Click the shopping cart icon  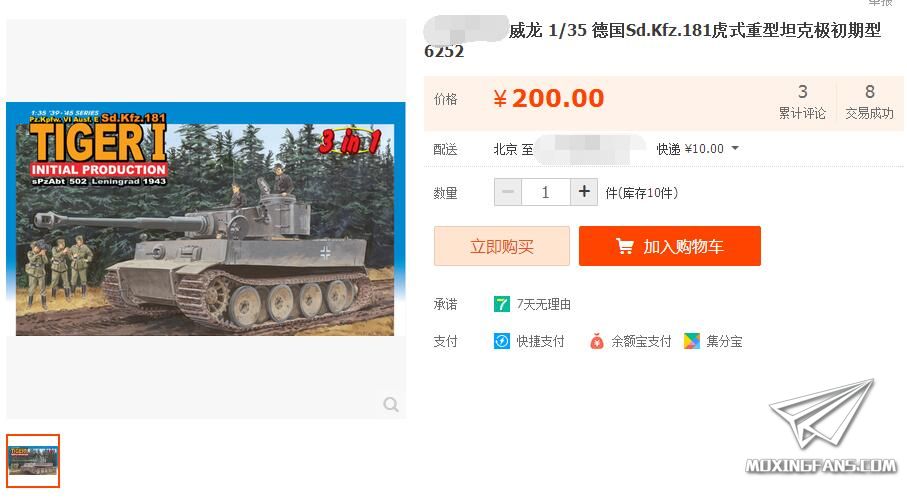pos(625,246)
